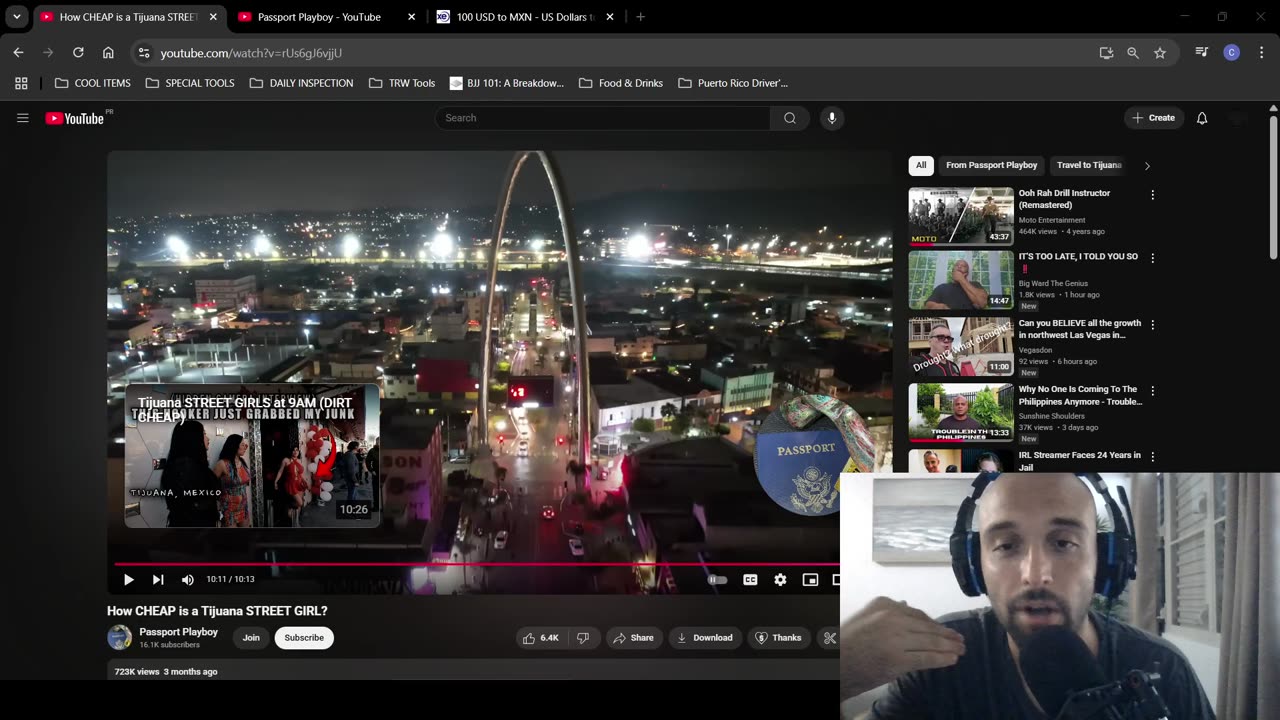
Task: Install the YouTube app from the address bar
Action: tap(1106, 53)
